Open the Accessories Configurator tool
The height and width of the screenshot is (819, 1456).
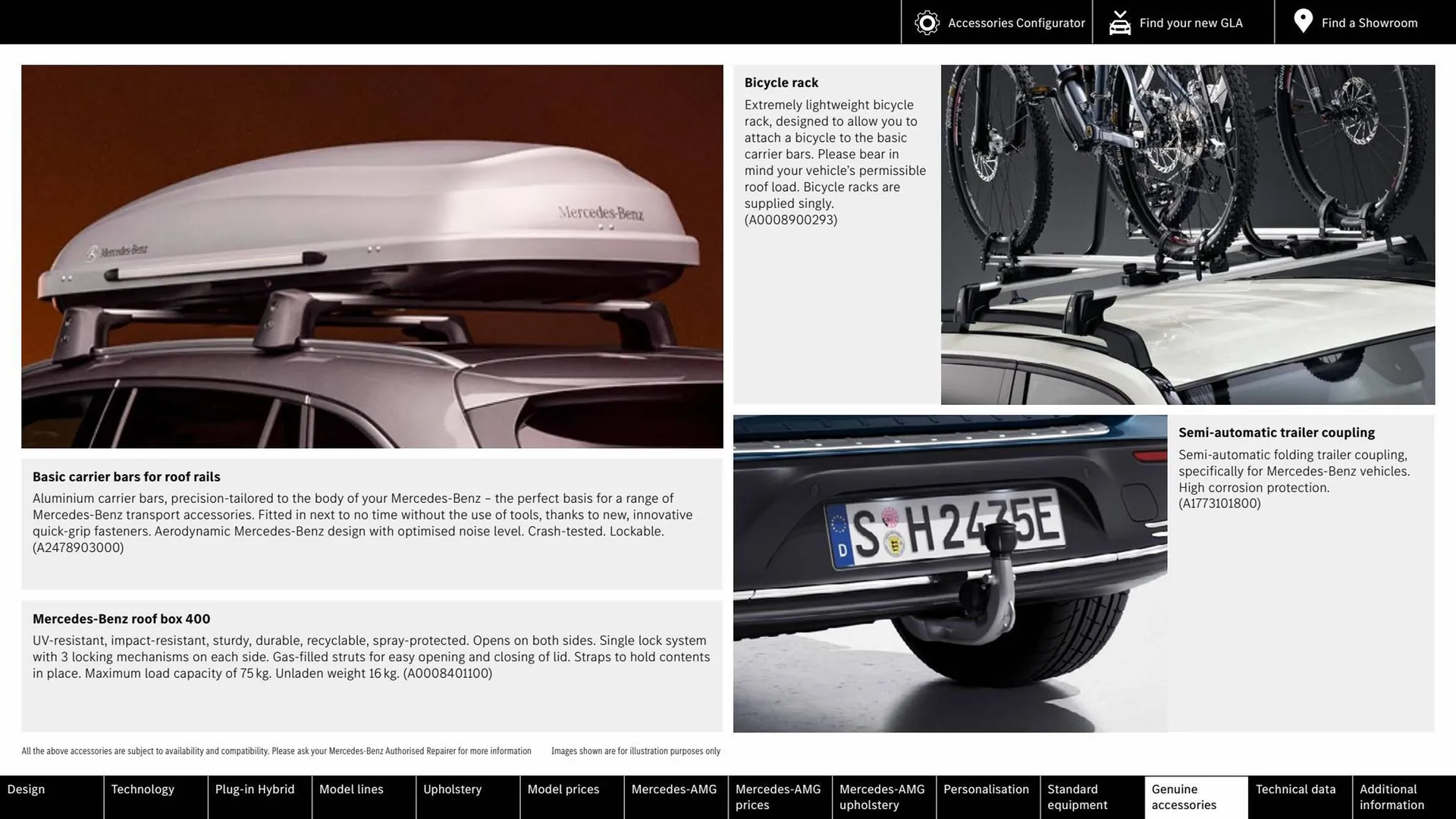(997, 22)
